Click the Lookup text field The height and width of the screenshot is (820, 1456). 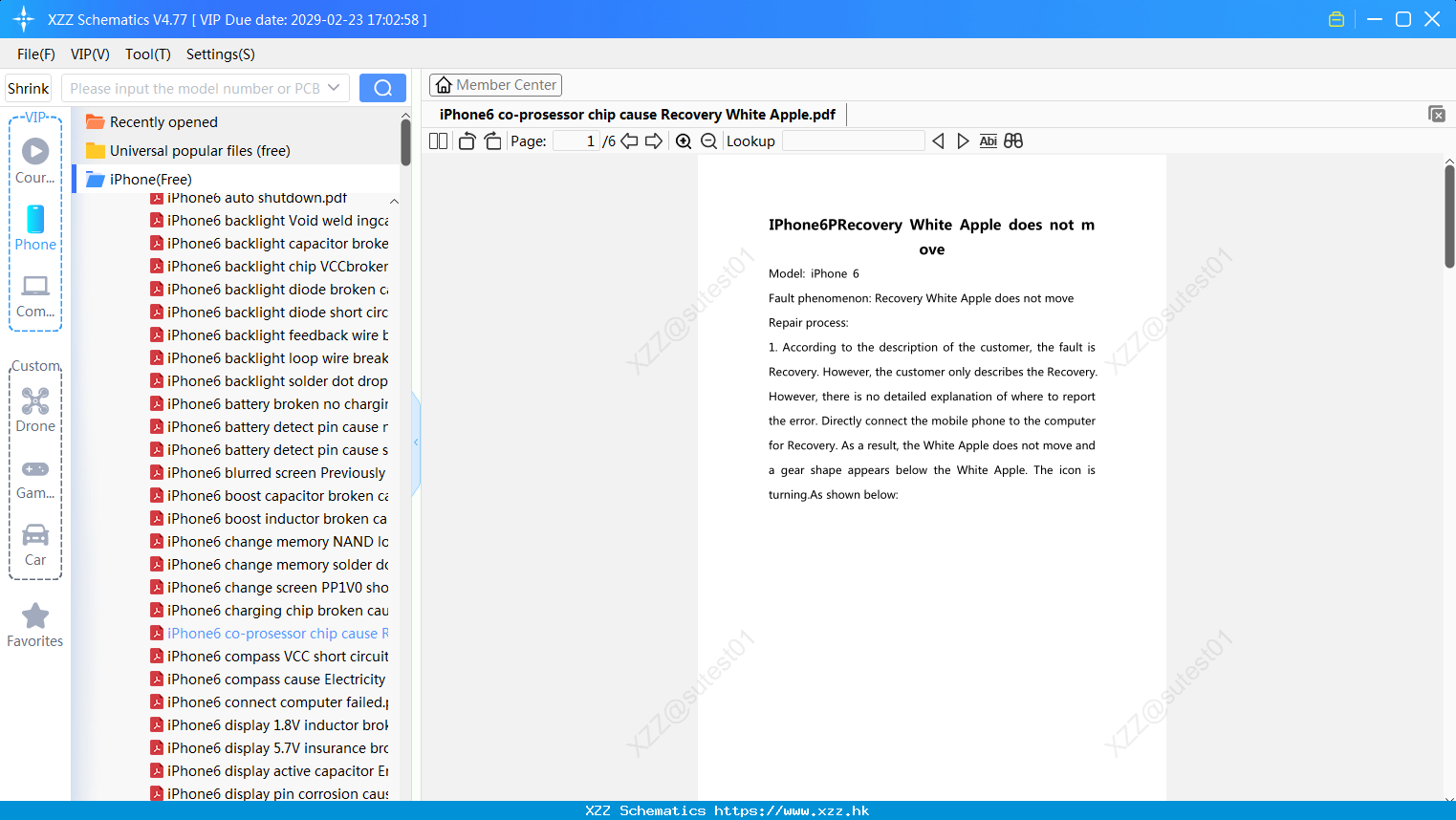pyautogui.click(x=853, y=140)
